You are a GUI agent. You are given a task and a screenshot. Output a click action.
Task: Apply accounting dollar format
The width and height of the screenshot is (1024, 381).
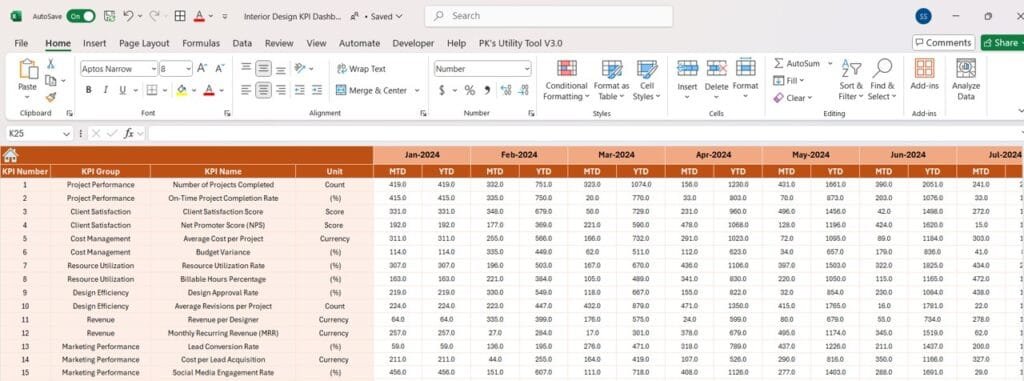(x=441, y=90)
